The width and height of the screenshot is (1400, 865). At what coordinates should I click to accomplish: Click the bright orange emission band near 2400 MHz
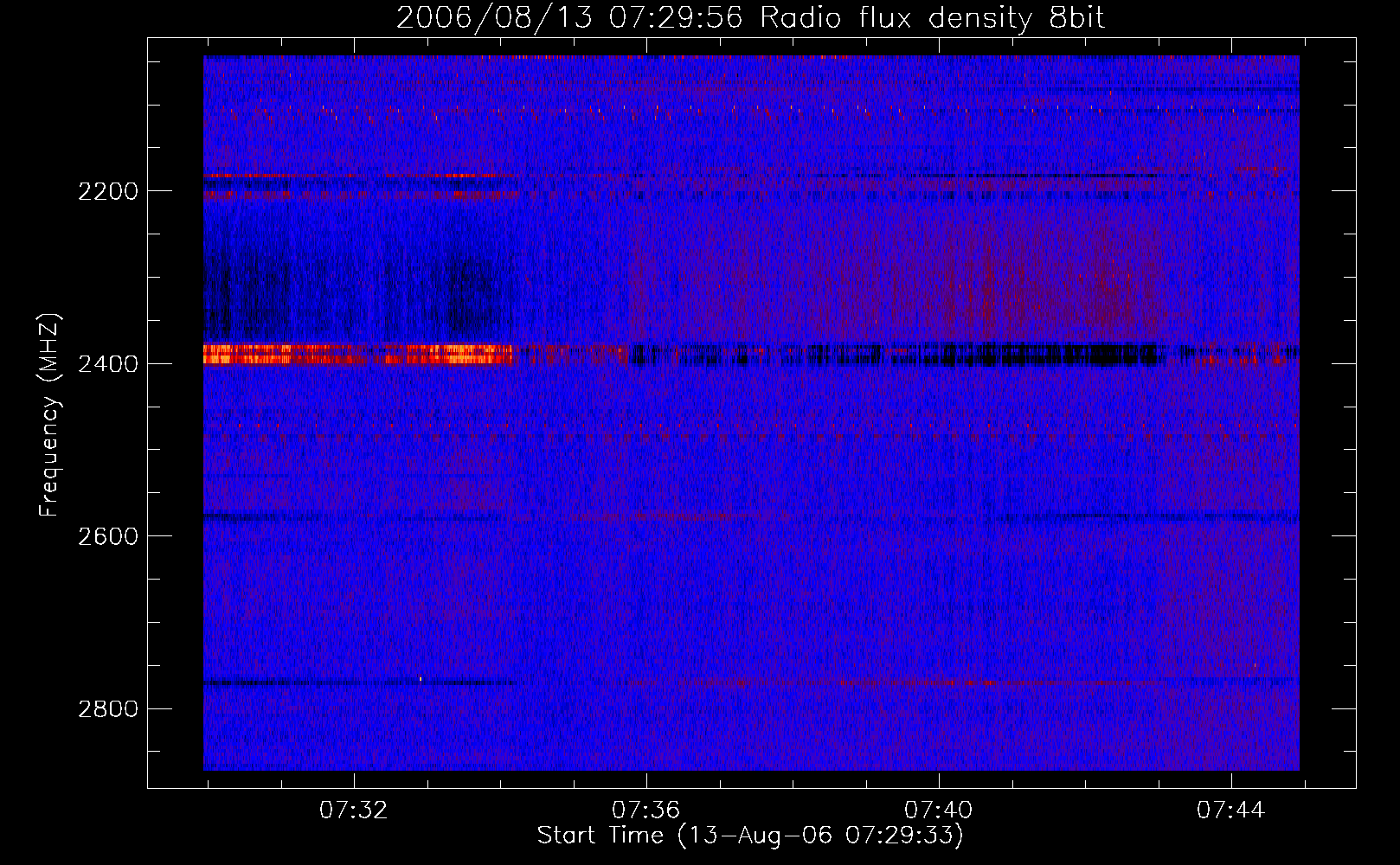[x=357, y=355]
